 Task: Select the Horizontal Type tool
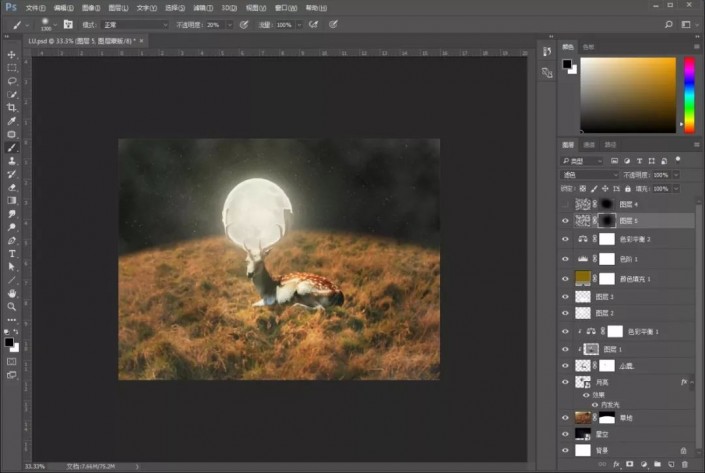tap(12, 254)
